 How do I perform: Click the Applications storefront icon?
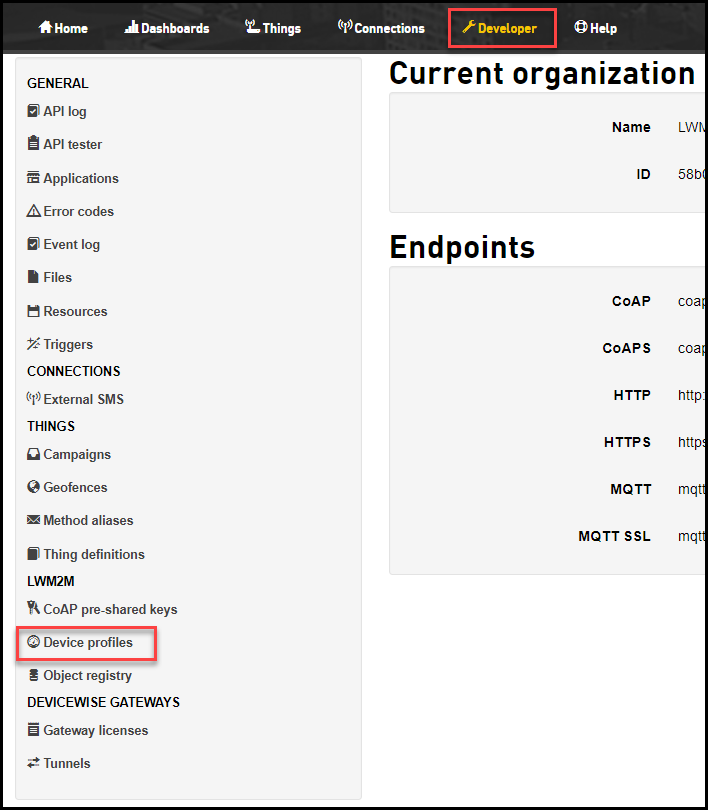pos(33,178)
